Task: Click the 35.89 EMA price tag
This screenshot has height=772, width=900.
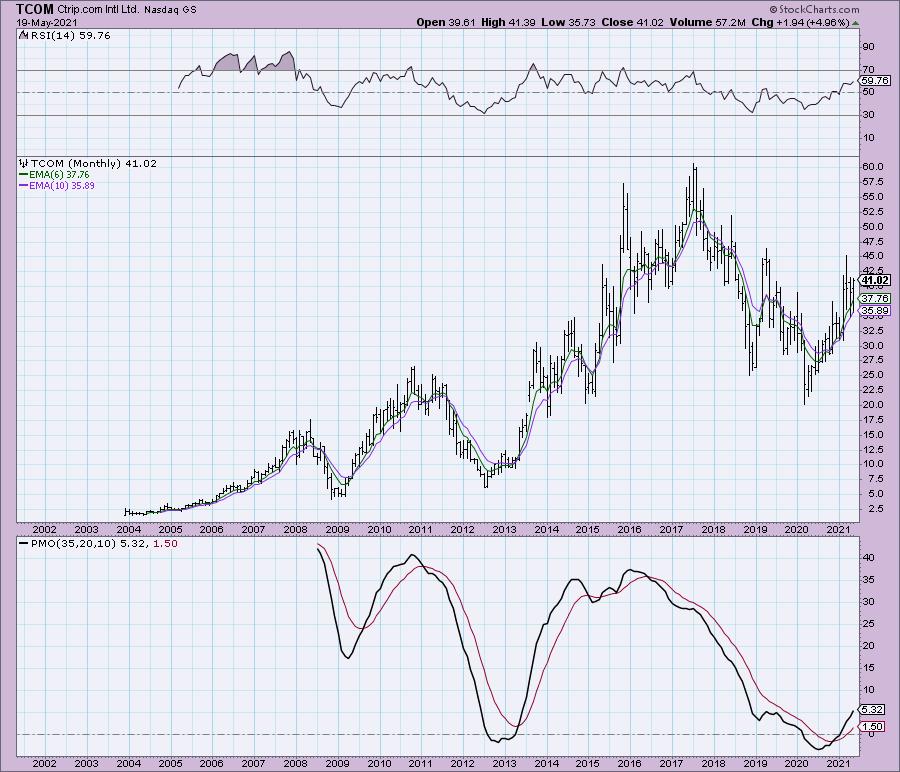Action: (x=875, y=311)
